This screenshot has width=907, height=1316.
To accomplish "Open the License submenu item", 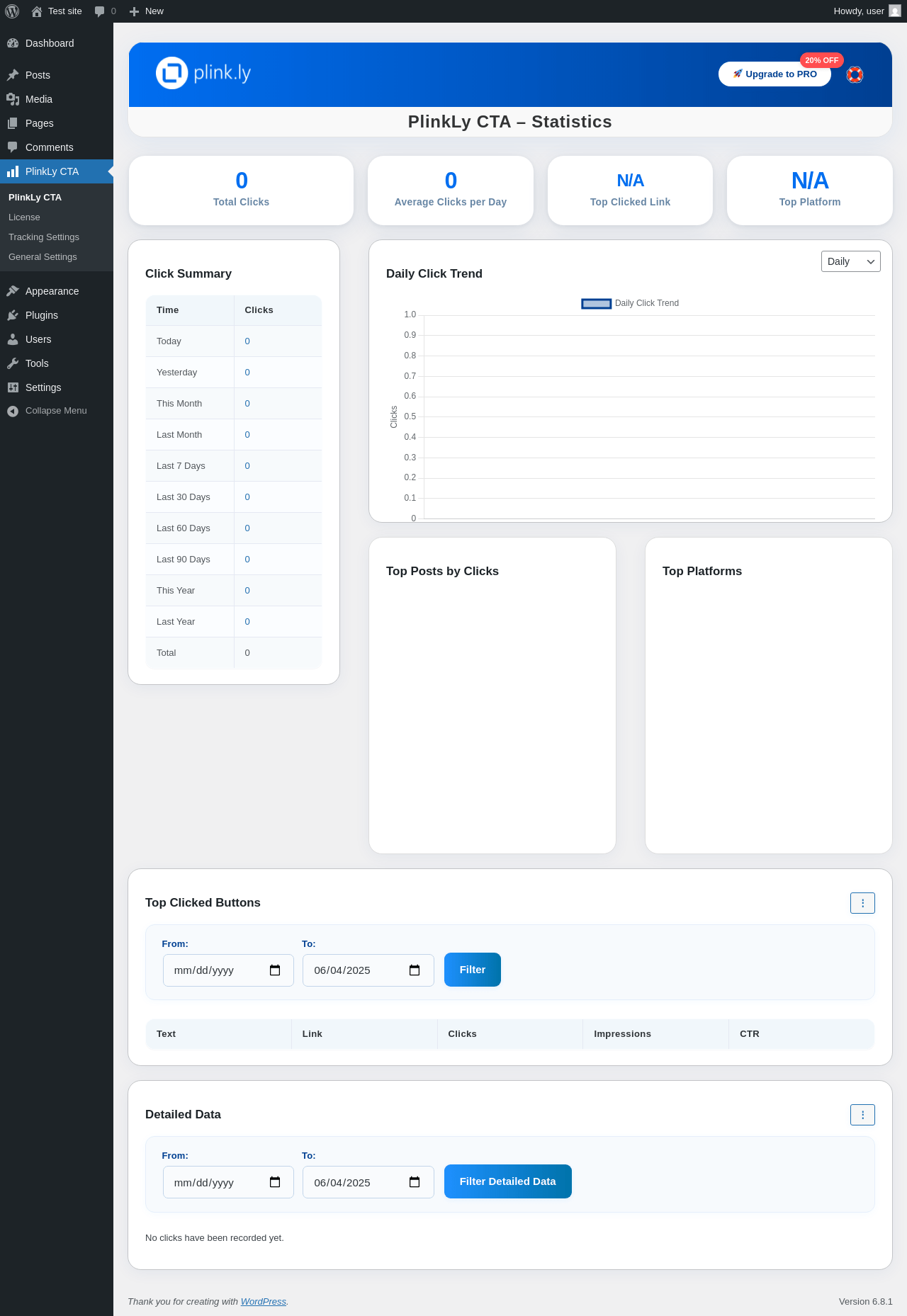I will pos(24,217).
